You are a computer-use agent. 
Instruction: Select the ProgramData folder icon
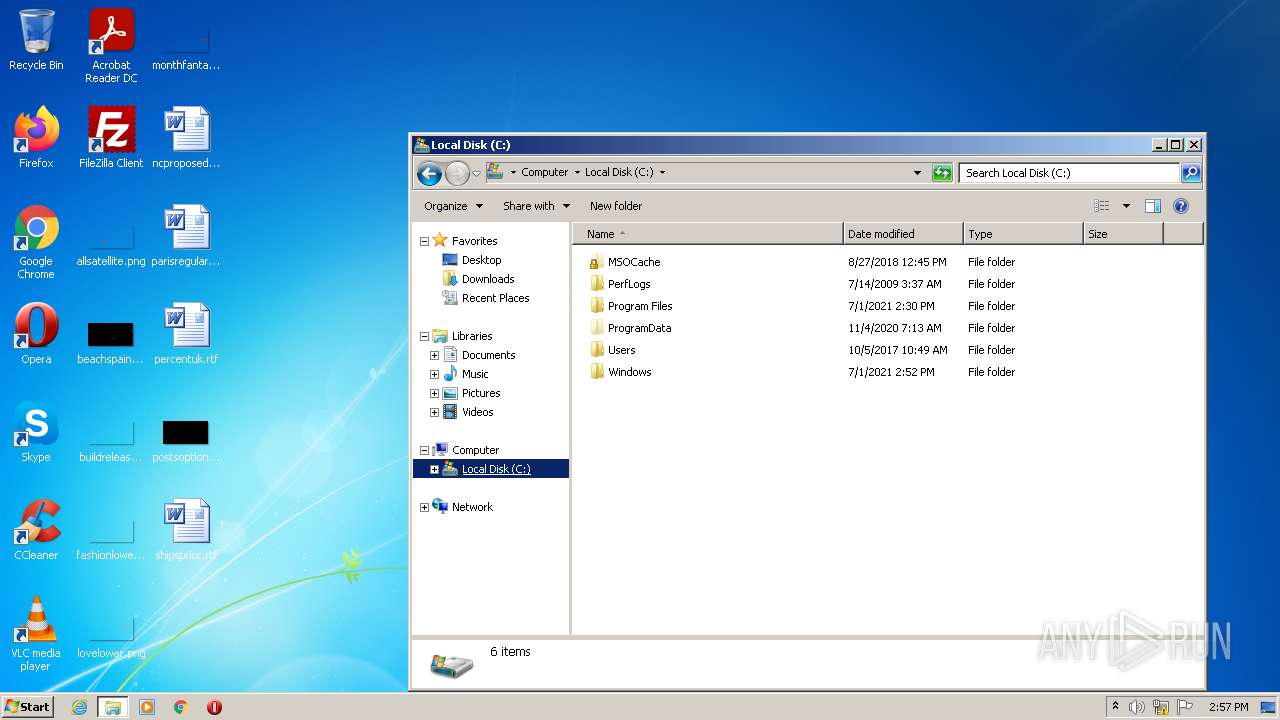click(596, 328)
